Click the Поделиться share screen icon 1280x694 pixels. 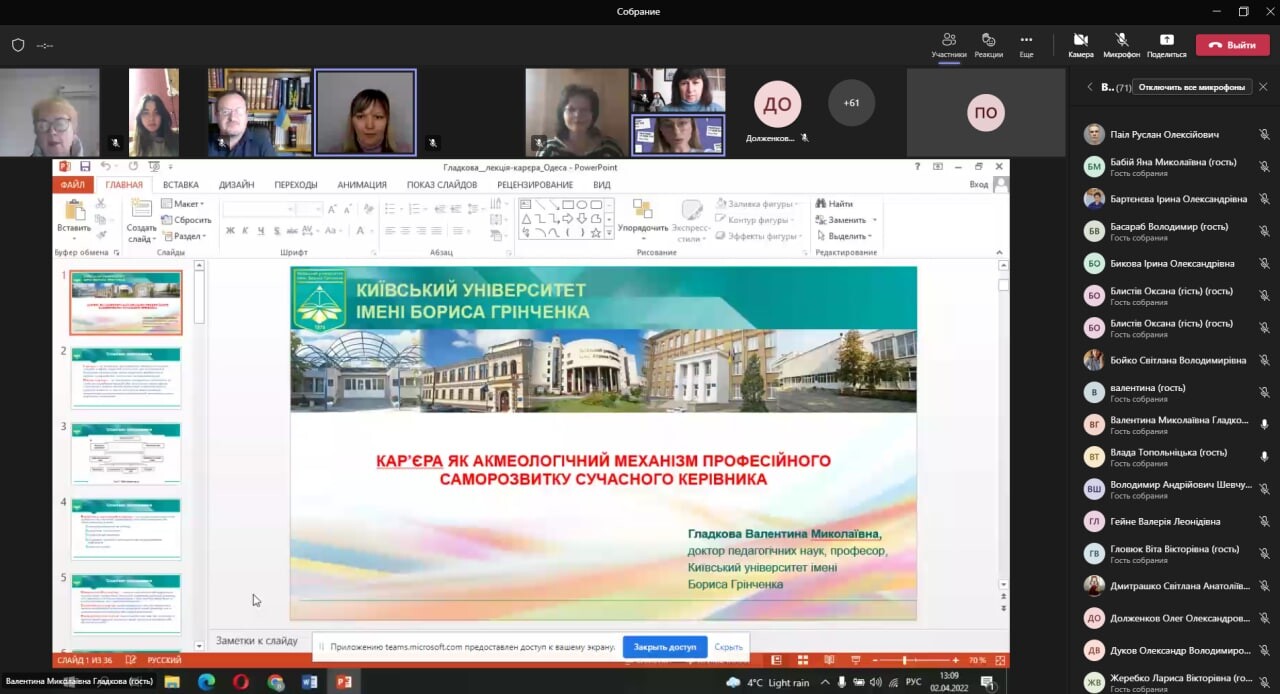pyautogui.click(x=1166, y=40)
